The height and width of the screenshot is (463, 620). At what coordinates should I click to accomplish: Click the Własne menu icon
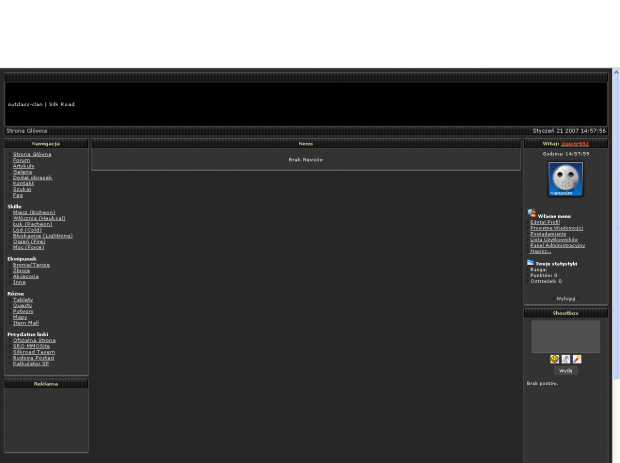point(532,213)
